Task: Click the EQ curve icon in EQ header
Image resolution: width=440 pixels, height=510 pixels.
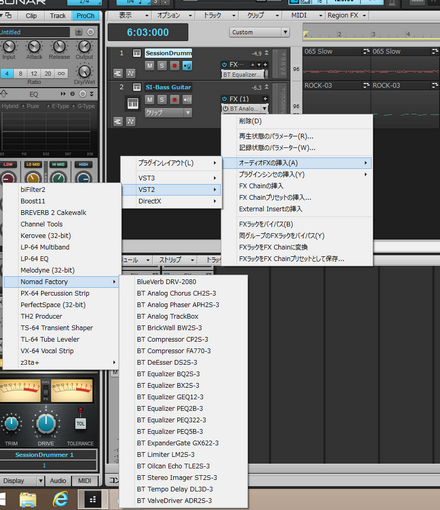Action: point(4,94)
